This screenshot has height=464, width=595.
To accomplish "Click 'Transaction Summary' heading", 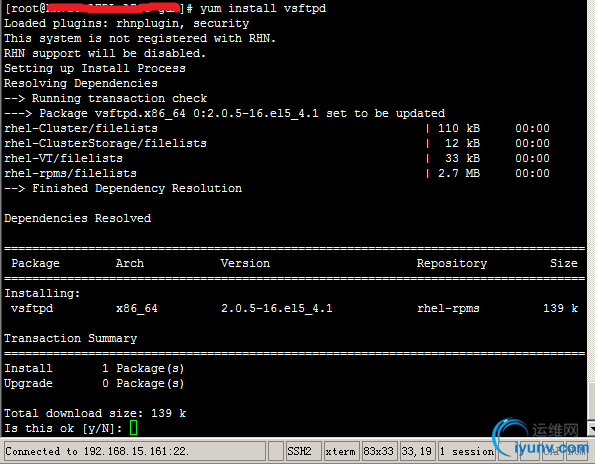I will tap(70, 338).
